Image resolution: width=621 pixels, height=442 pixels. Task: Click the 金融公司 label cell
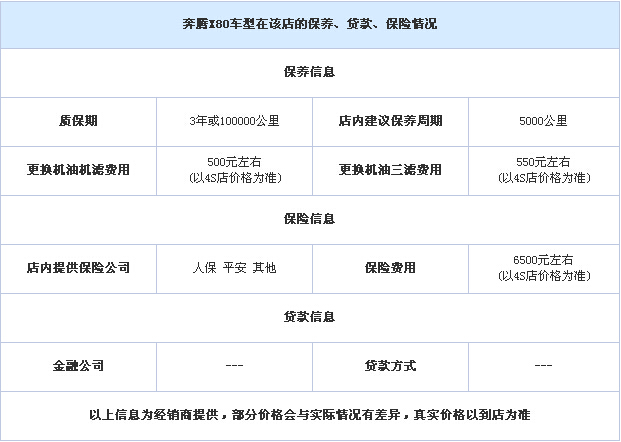pyautogui.click(x=78, y=366)
